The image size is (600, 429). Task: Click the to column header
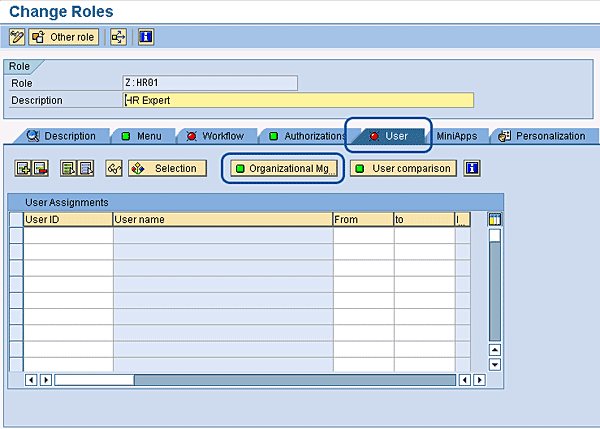(x=424, y=219)
